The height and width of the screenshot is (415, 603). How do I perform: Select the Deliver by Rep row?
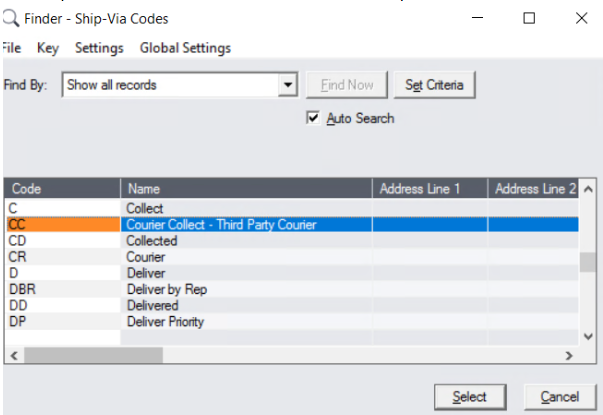tap(166, 290)
